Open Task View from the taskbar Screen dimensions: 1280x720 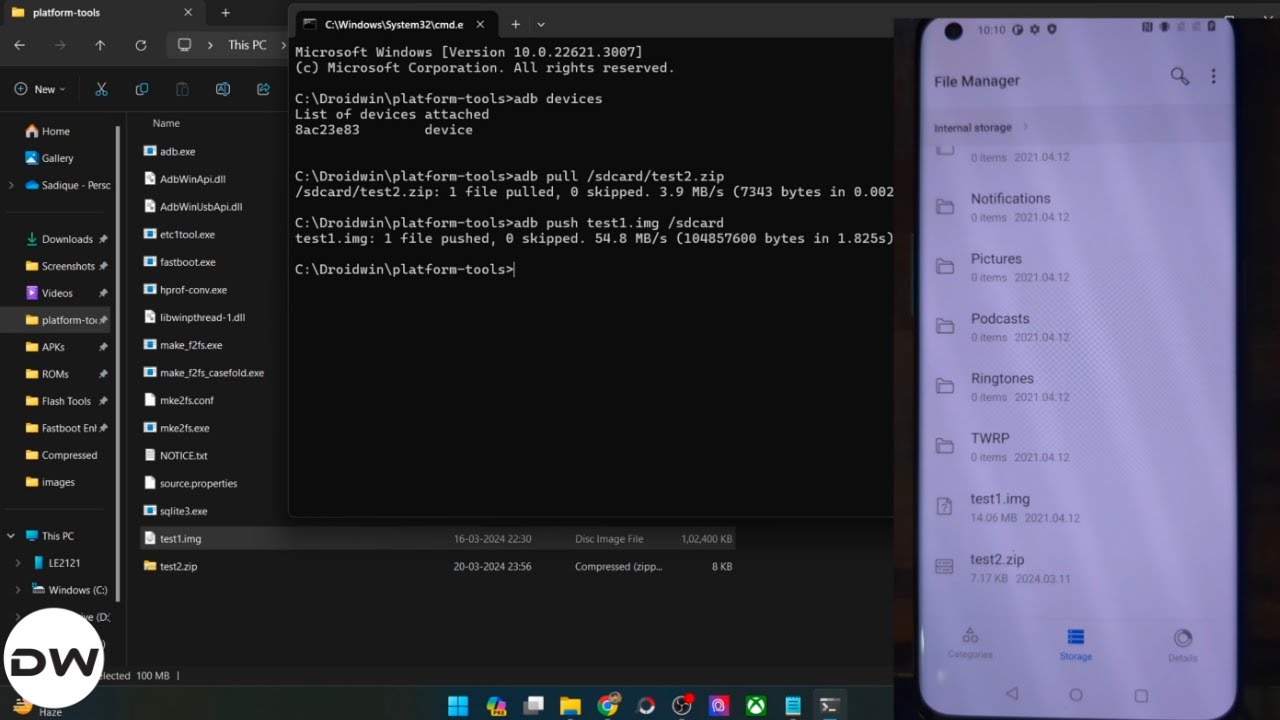tap(533, 705)
